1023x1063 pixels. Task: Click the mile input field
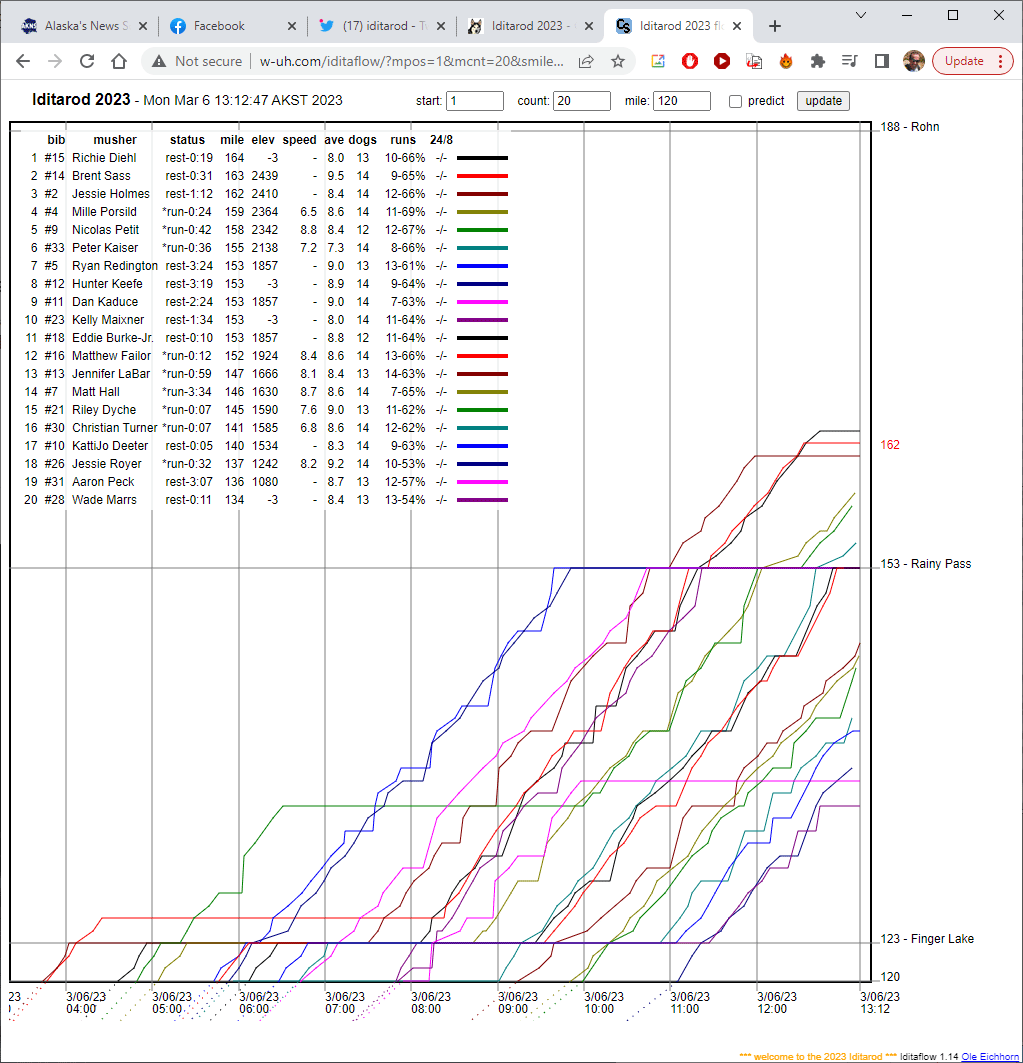[x=682, y=100]
